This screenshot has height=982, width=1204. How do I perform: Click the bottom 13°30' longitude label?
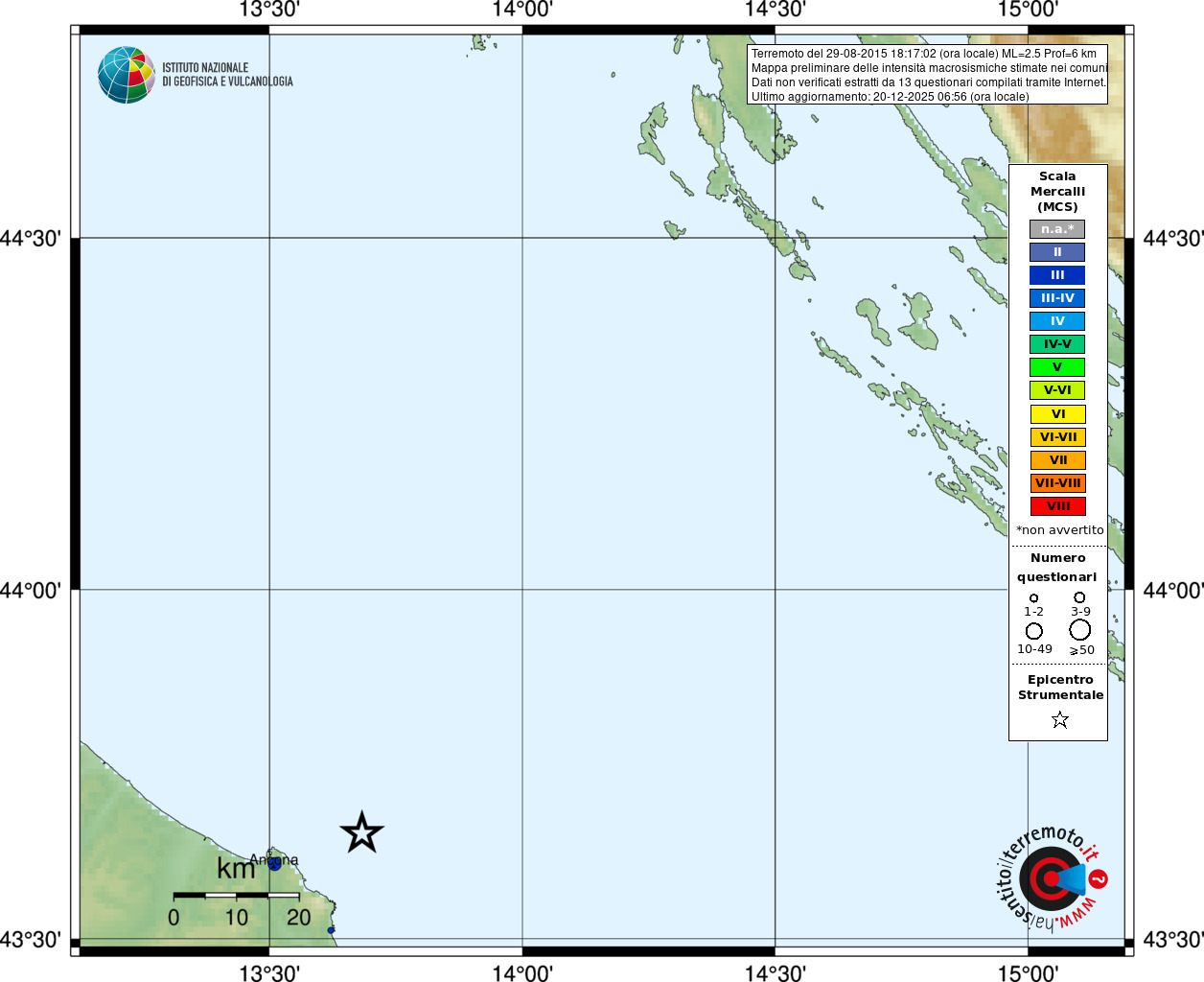pyautogui.click(x=269, y=973)
